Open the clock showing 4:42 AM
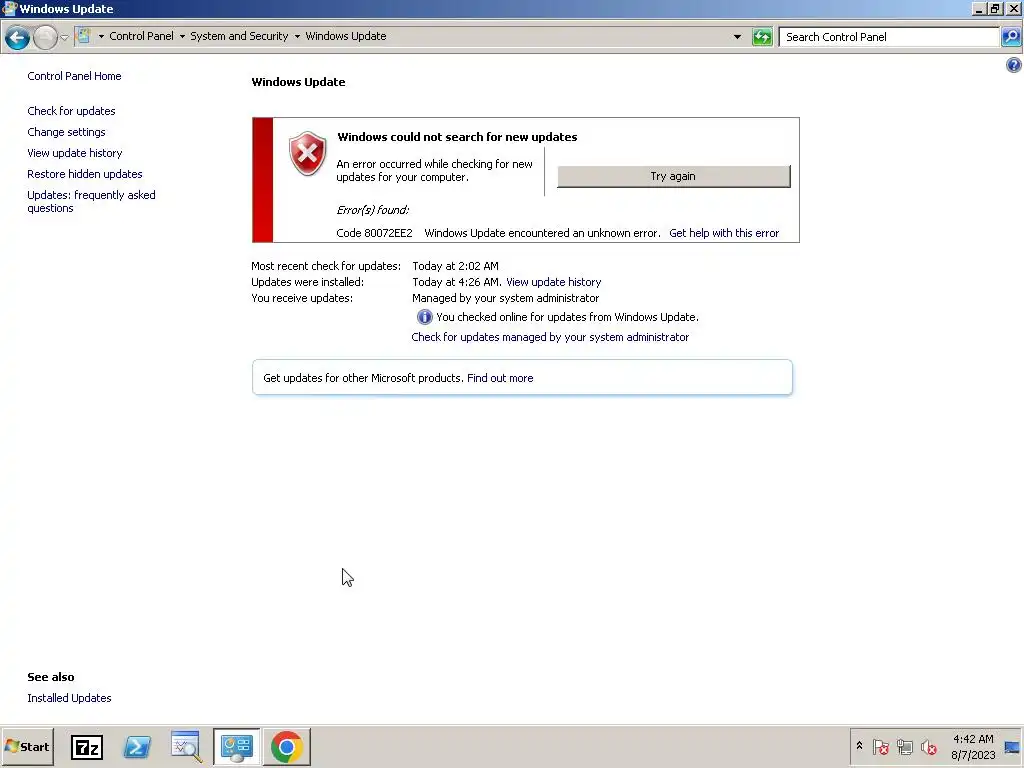1024x768 pixels. click(973, 747)
